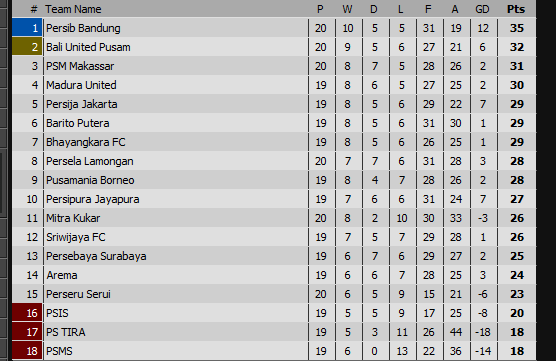Image resolution: width=556 pixels, height=361 pixels.
Task: Open Persija Jakarta team entry
Action: click(82, 104)
